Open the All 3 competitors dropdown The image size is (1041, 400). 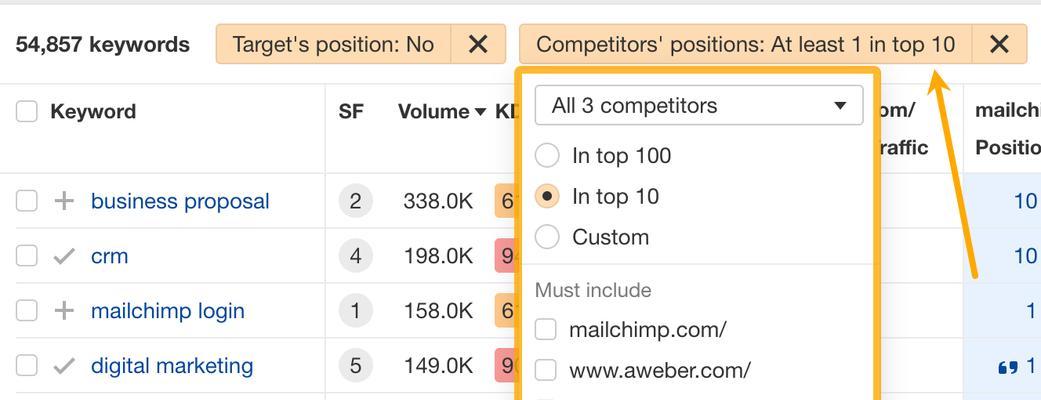click(699, 105)
